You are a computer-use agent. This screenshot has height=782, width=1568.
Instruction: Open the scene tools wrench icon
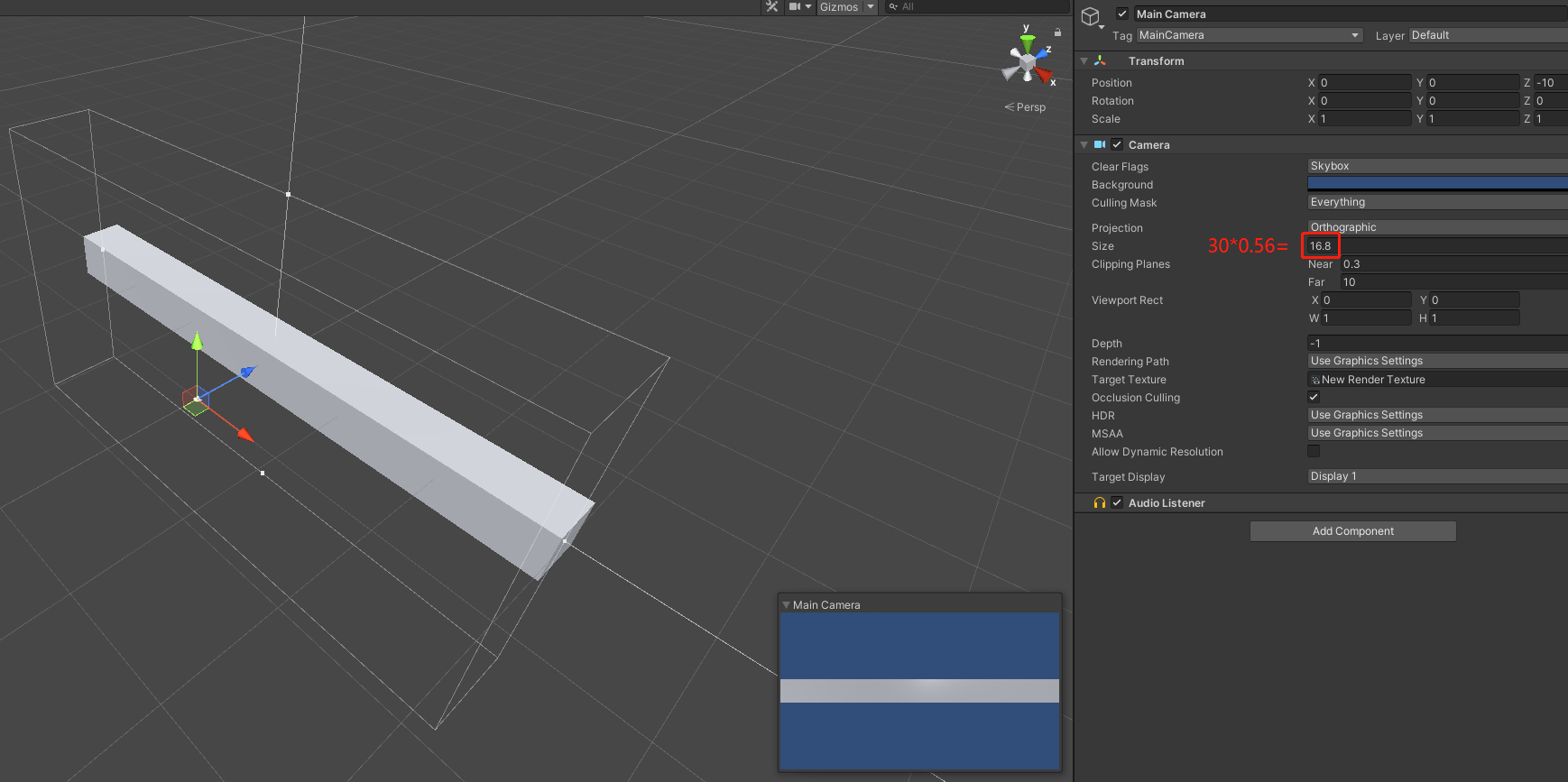(x=771, y=6)
